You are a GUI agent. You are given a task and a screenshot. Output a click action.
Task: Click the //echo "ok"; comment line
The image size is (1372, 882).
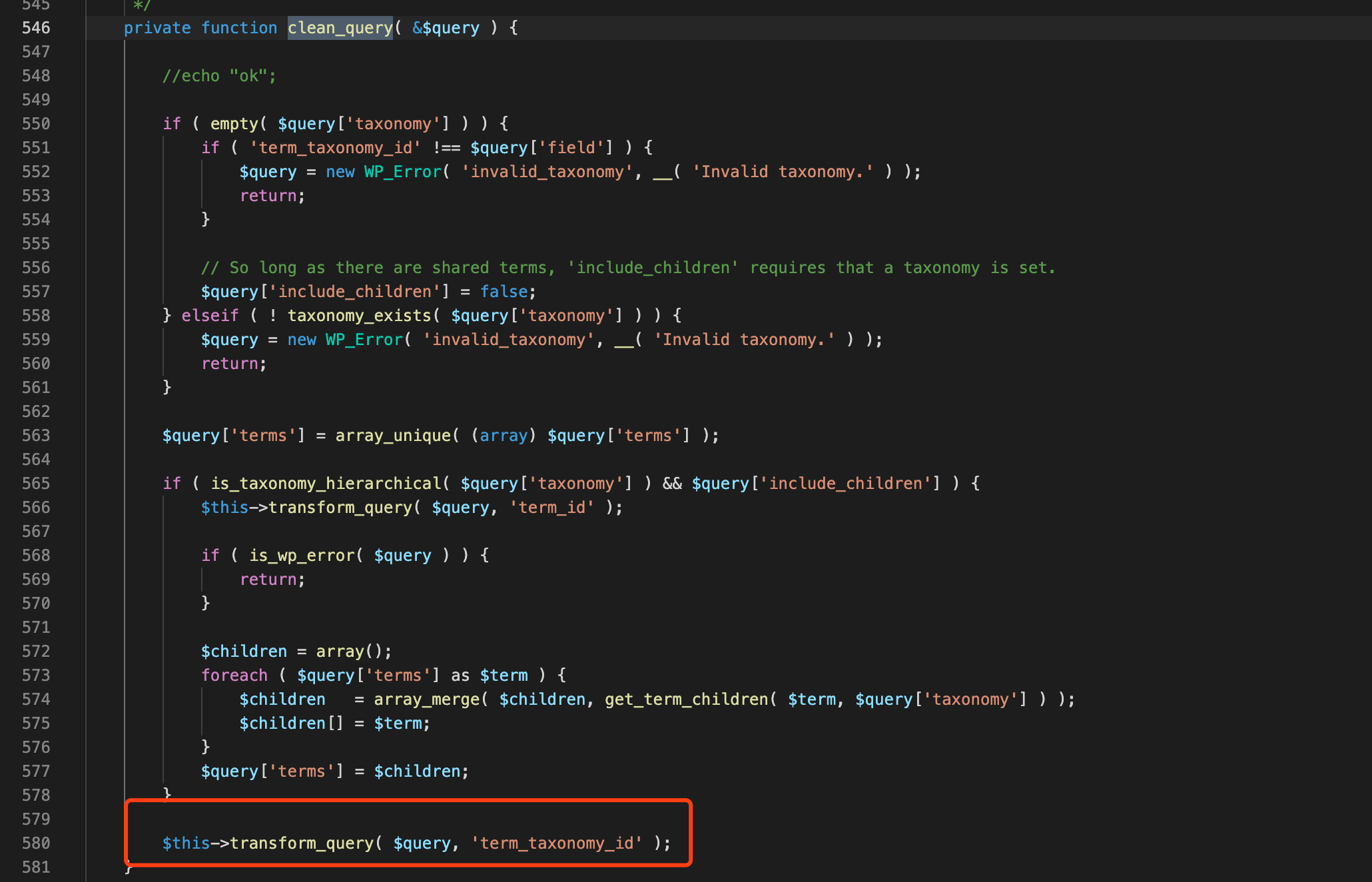click(219, 76)
